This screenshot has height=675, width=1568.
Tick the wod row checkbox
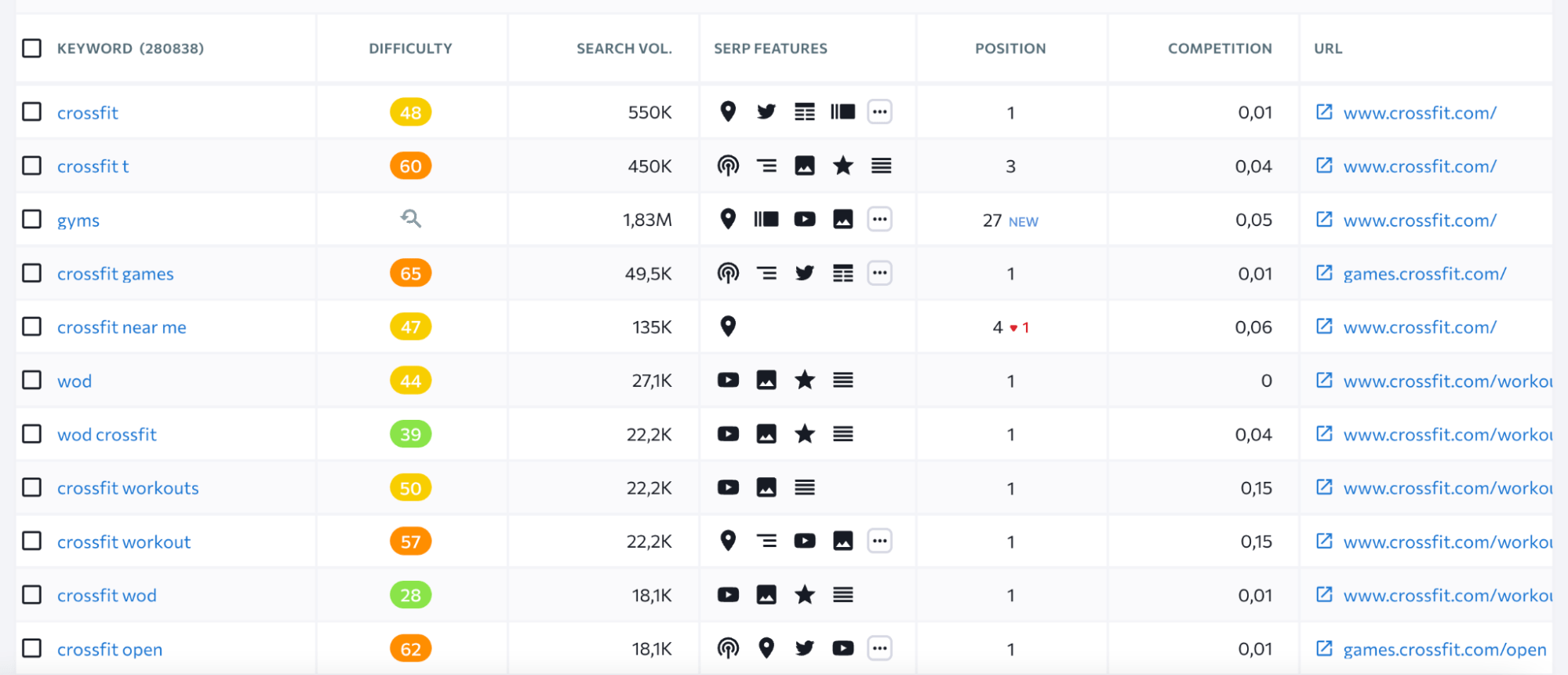click(32, 381)
